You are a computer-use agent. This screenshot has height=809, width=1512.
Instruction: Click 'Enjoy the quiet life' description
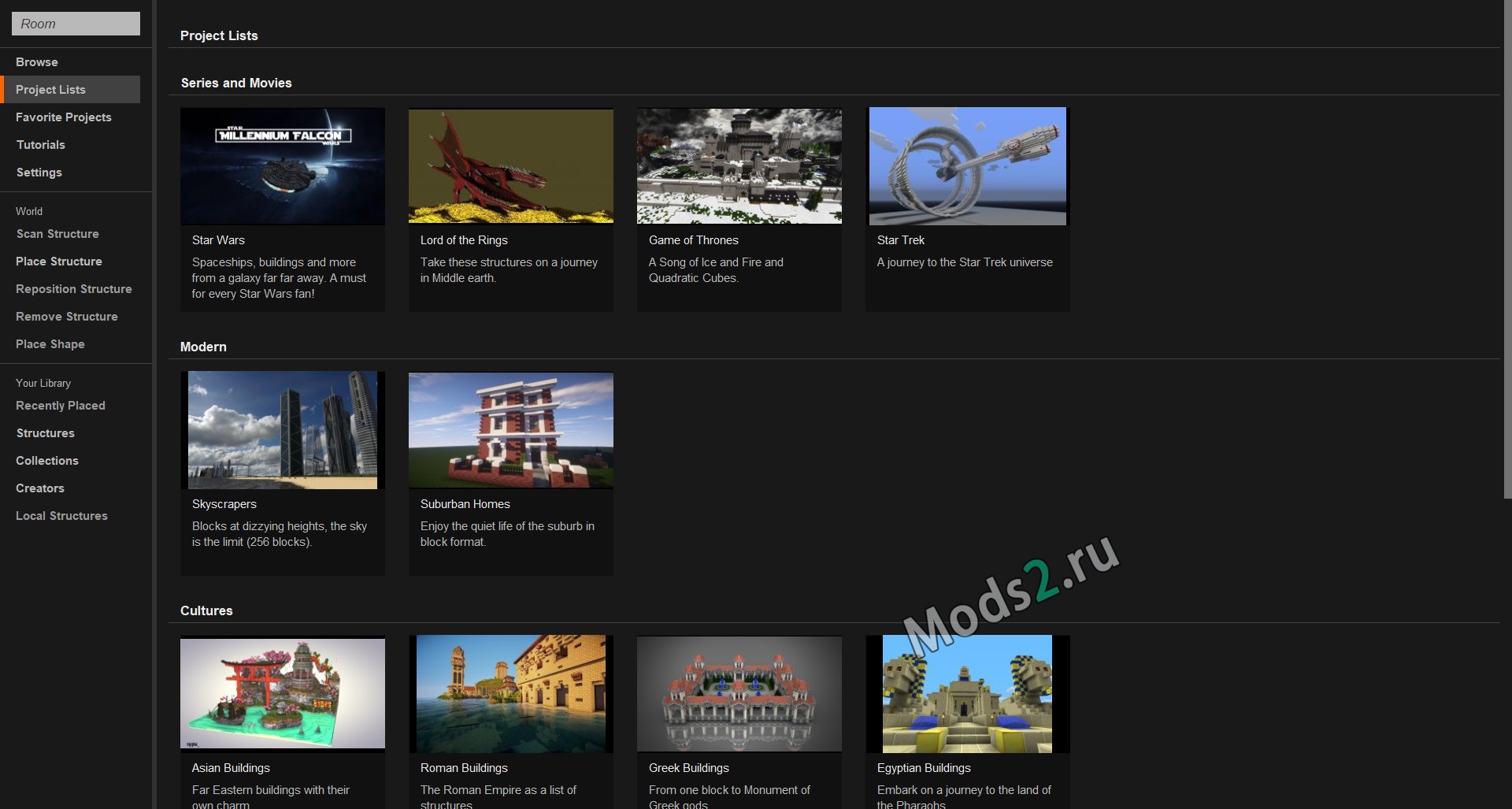click(x=507, y=534)
